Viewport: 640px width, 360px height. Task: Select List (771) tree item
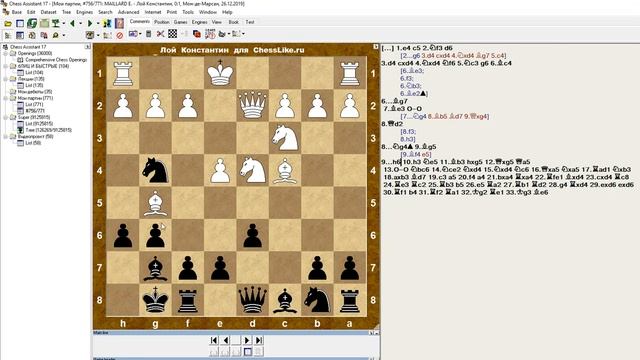34,104
